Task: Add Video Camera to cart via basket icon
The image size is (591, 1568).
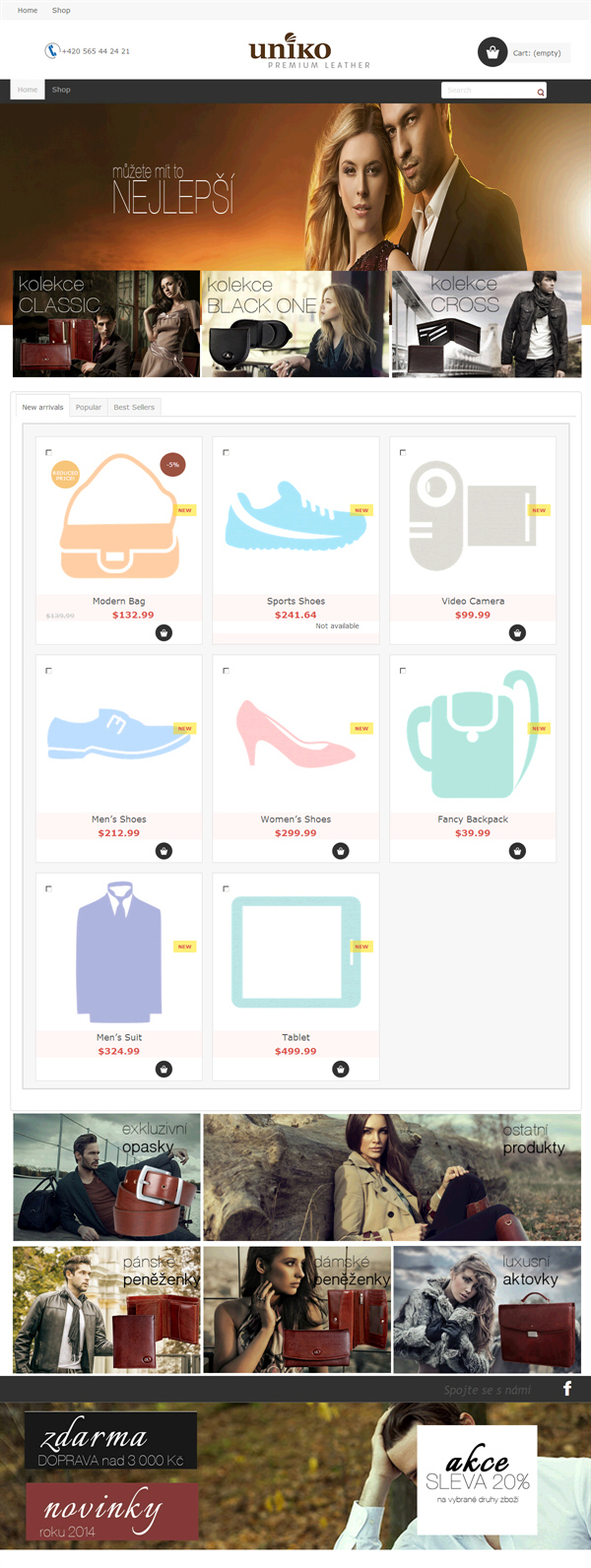Action: (x=517, y=632)
